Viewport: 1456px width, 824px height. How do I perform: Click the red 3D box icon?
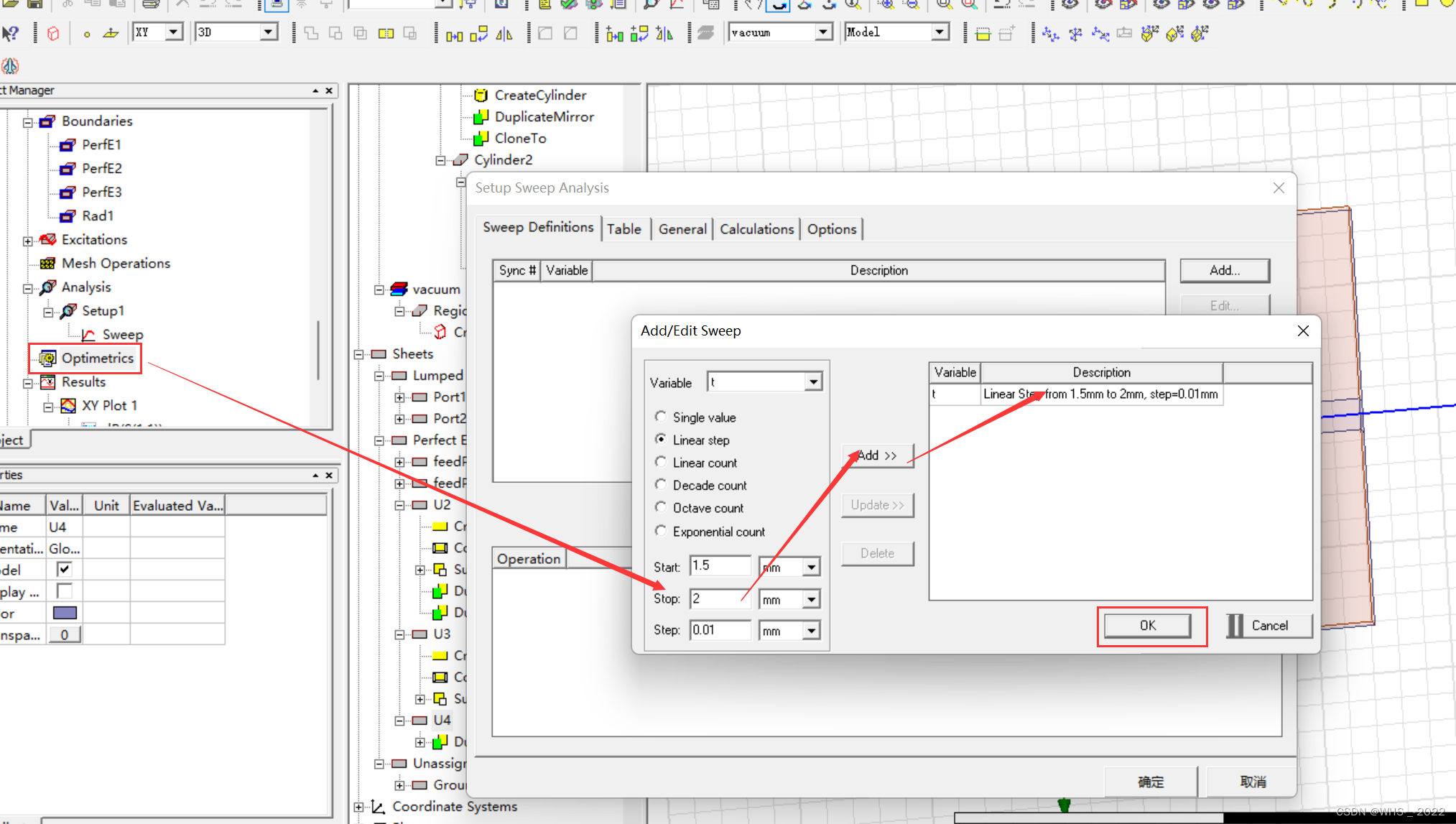point(53,33)
